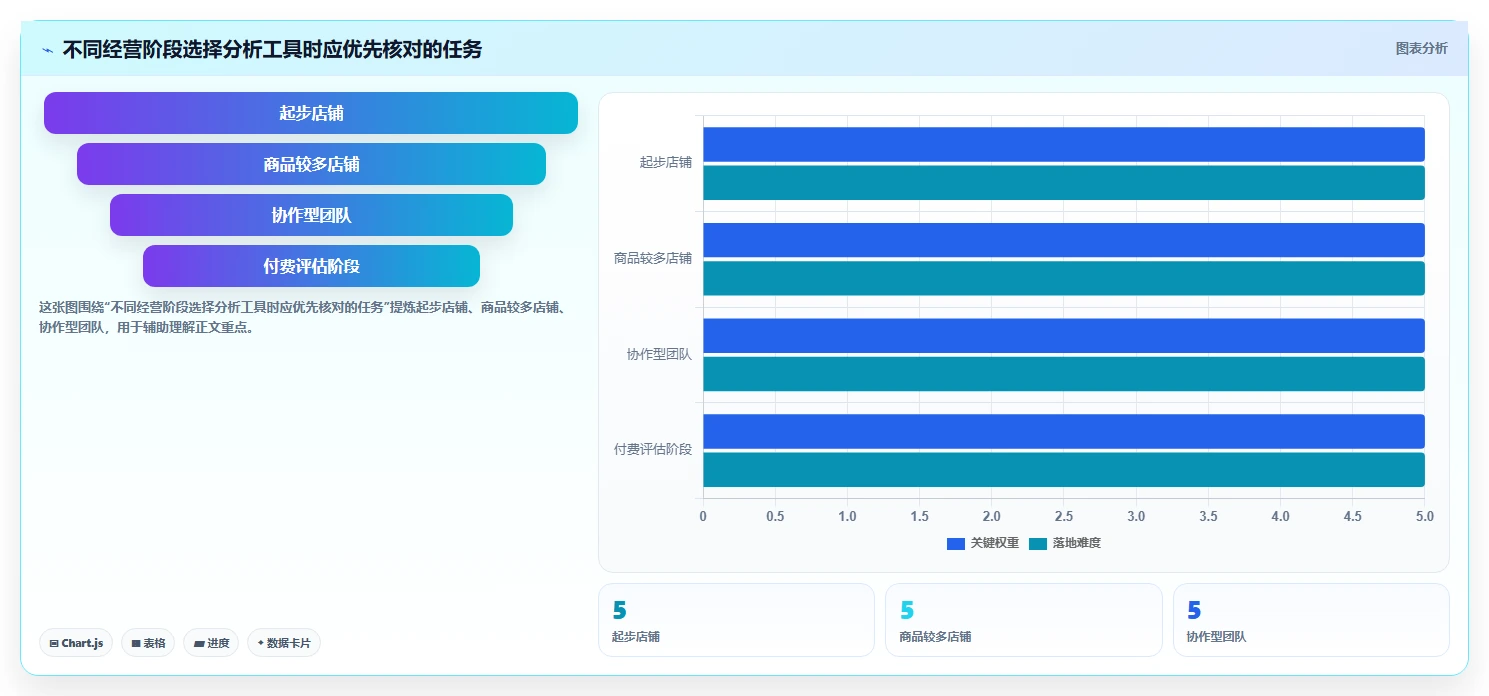Click the 协作型团队 y-axis label
The width and height of the screenshot is (1489, 696).
click(659, 354)
